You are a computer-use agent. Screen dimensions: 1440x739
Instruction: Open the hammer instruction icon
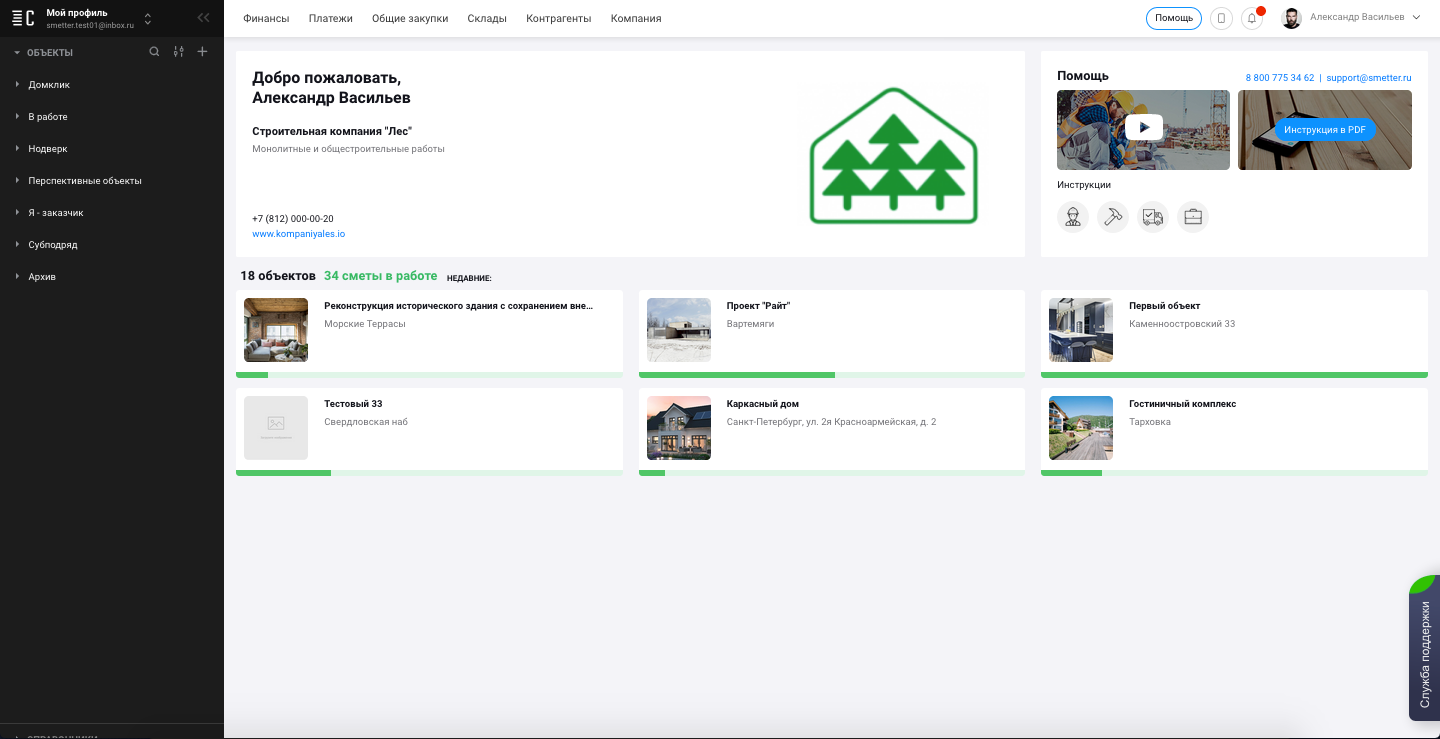(1113, 217)
